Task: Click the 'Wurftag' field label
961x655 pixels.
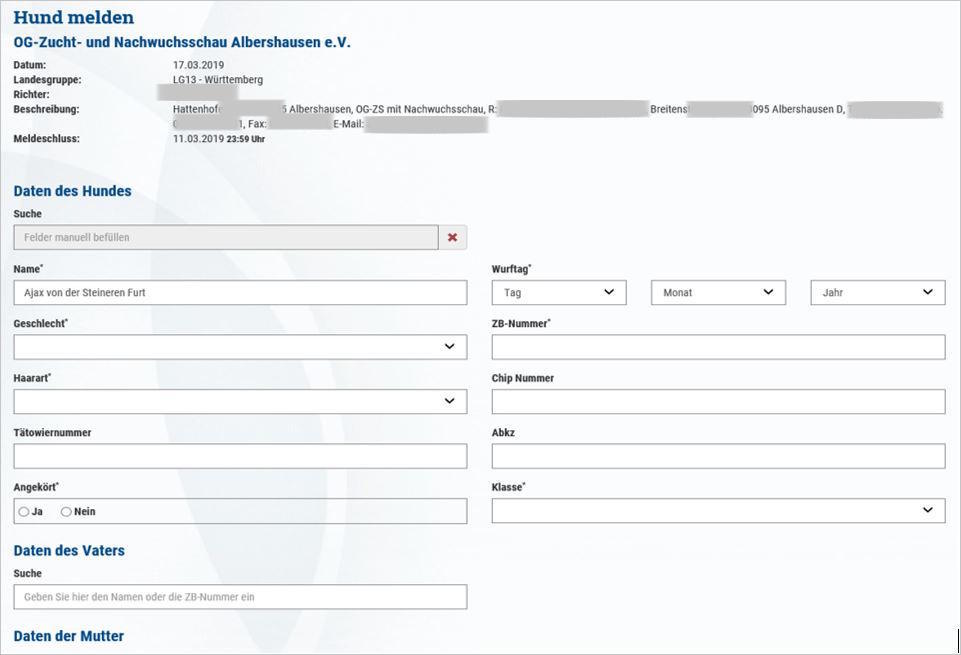Action: click(511, 269)
